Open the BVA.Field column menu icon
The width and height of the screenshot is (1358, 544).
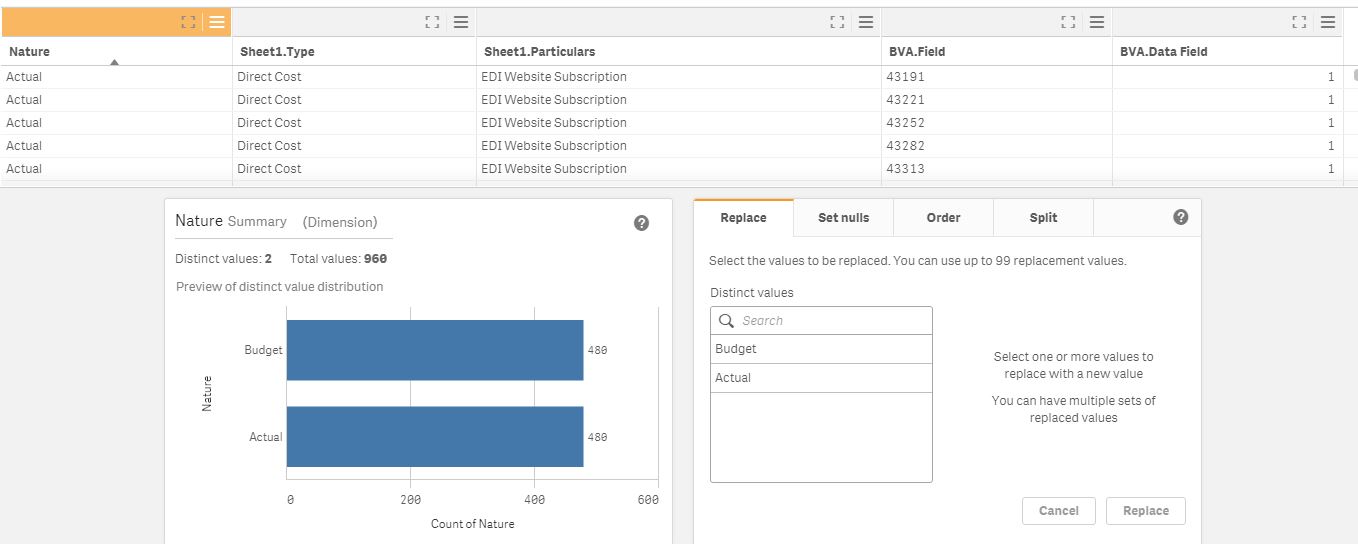coord(1097,22)
